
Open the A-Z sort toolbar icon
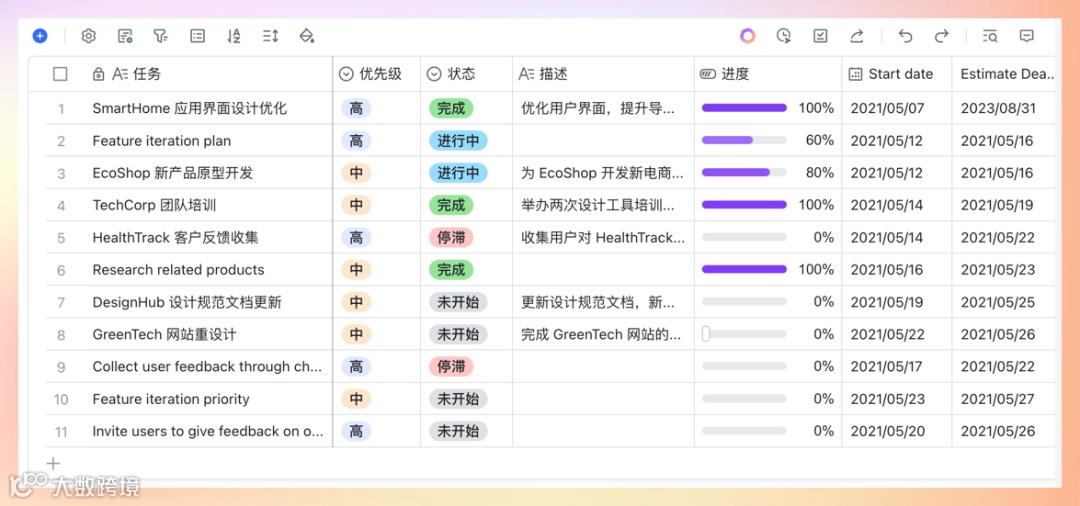(234, 36)
